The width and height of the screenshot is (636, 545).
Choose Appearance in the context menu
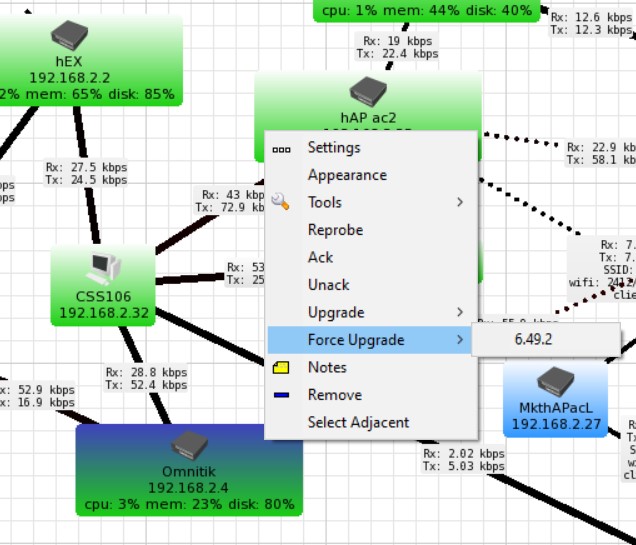tap(371, 175)
